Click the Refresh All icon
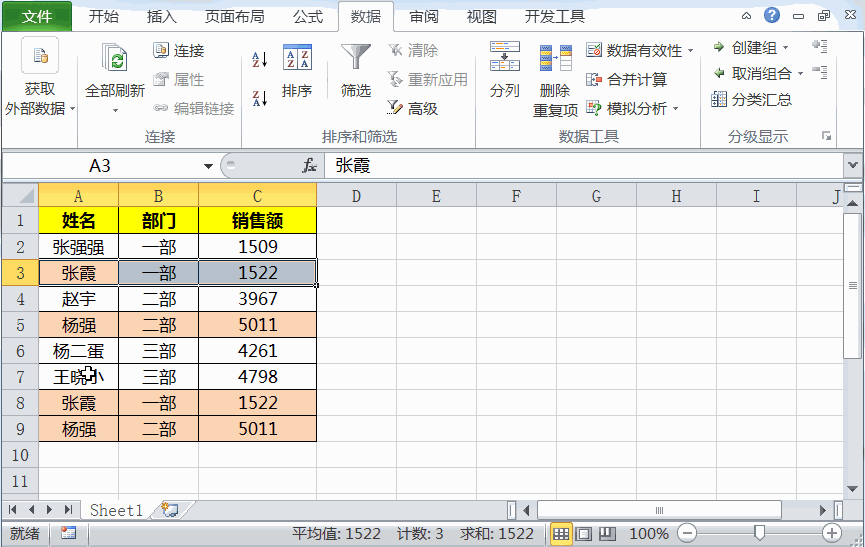Image resolution: width=865 pixels, height=547 pixels. 115,57
